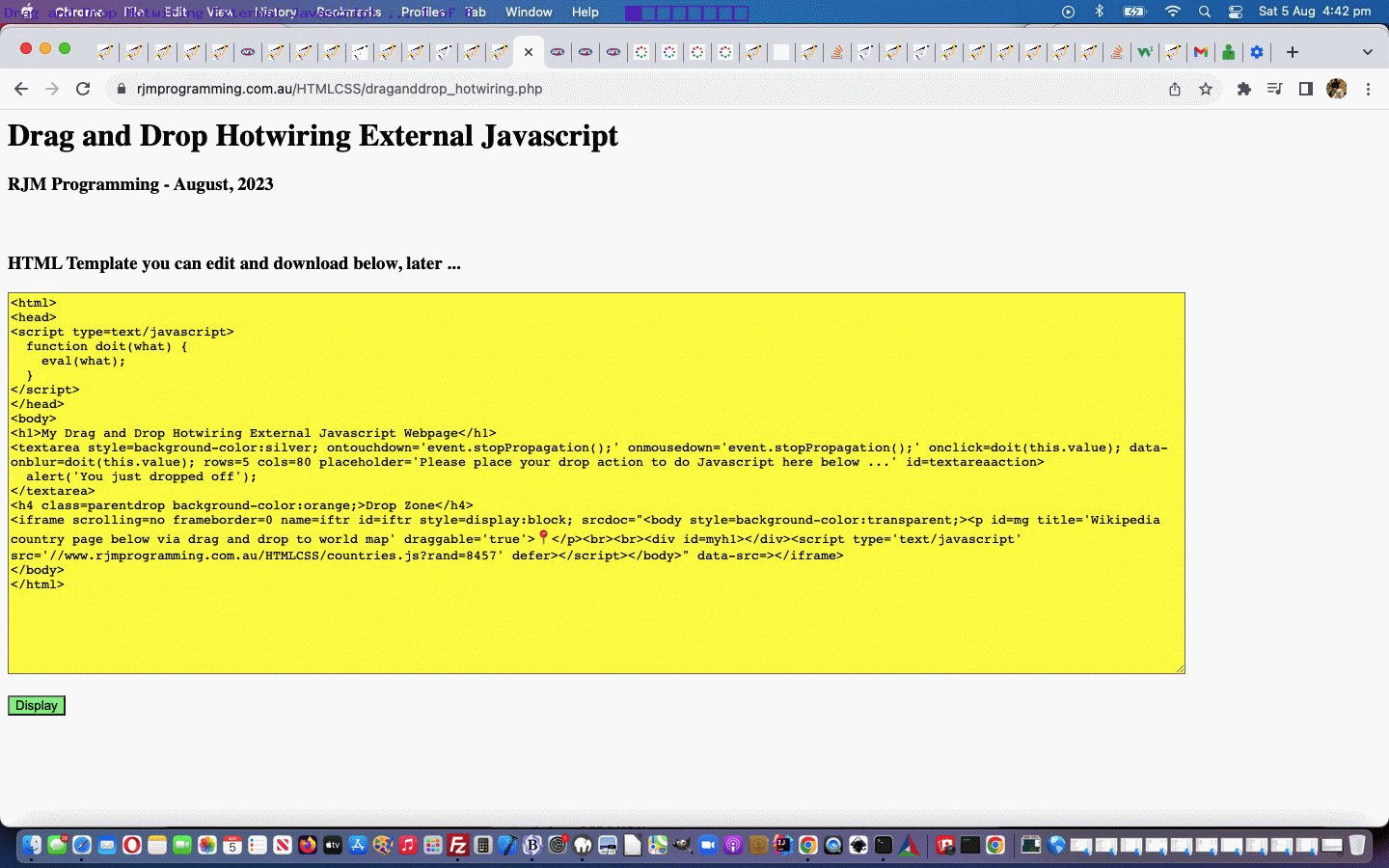Open Apple TV from the Dock
1389x868 pixels.
click(x=333, y=846)
